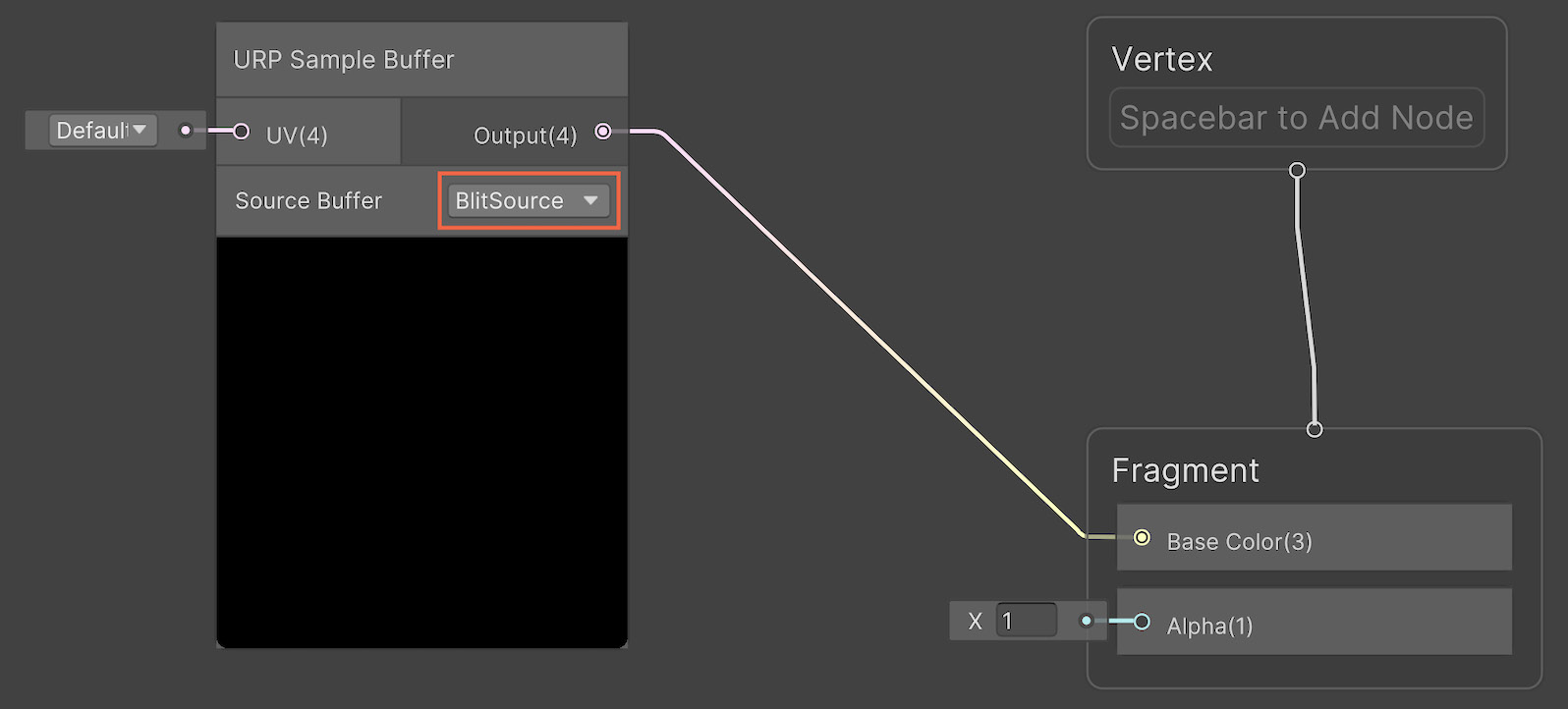This screenshot has width=1568, height=709.
Task: Click the Vertex context bottom connector
Action: pos(1297,170)
